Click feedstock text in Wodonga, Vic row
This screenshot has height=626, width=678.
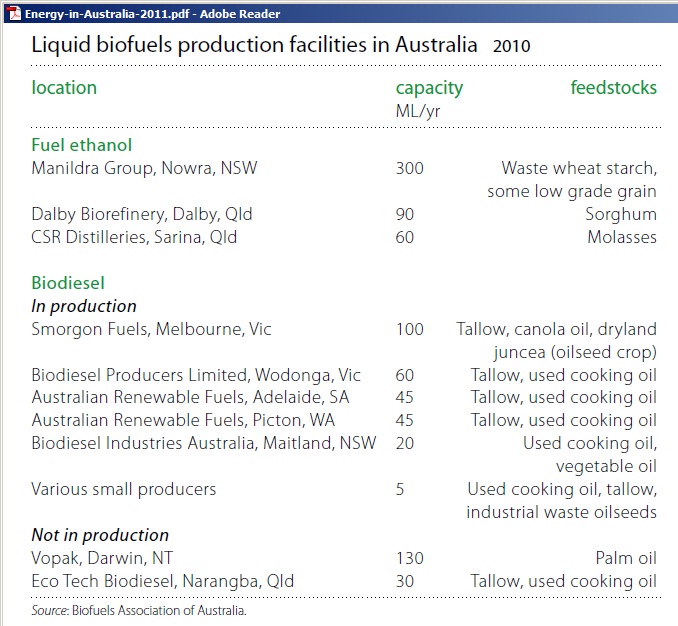pos(564,375)
